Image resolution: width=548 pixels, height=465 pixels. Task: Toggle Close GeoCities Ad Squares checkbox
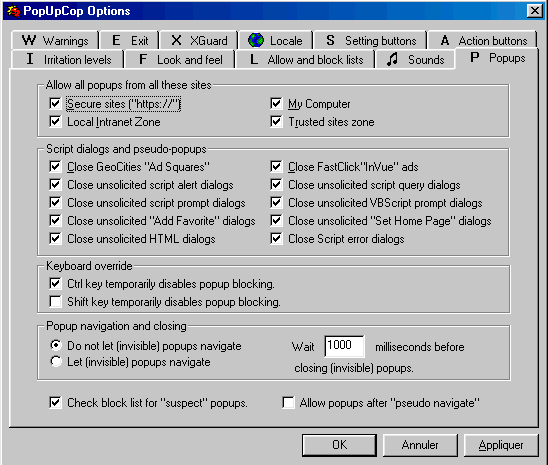55,167
